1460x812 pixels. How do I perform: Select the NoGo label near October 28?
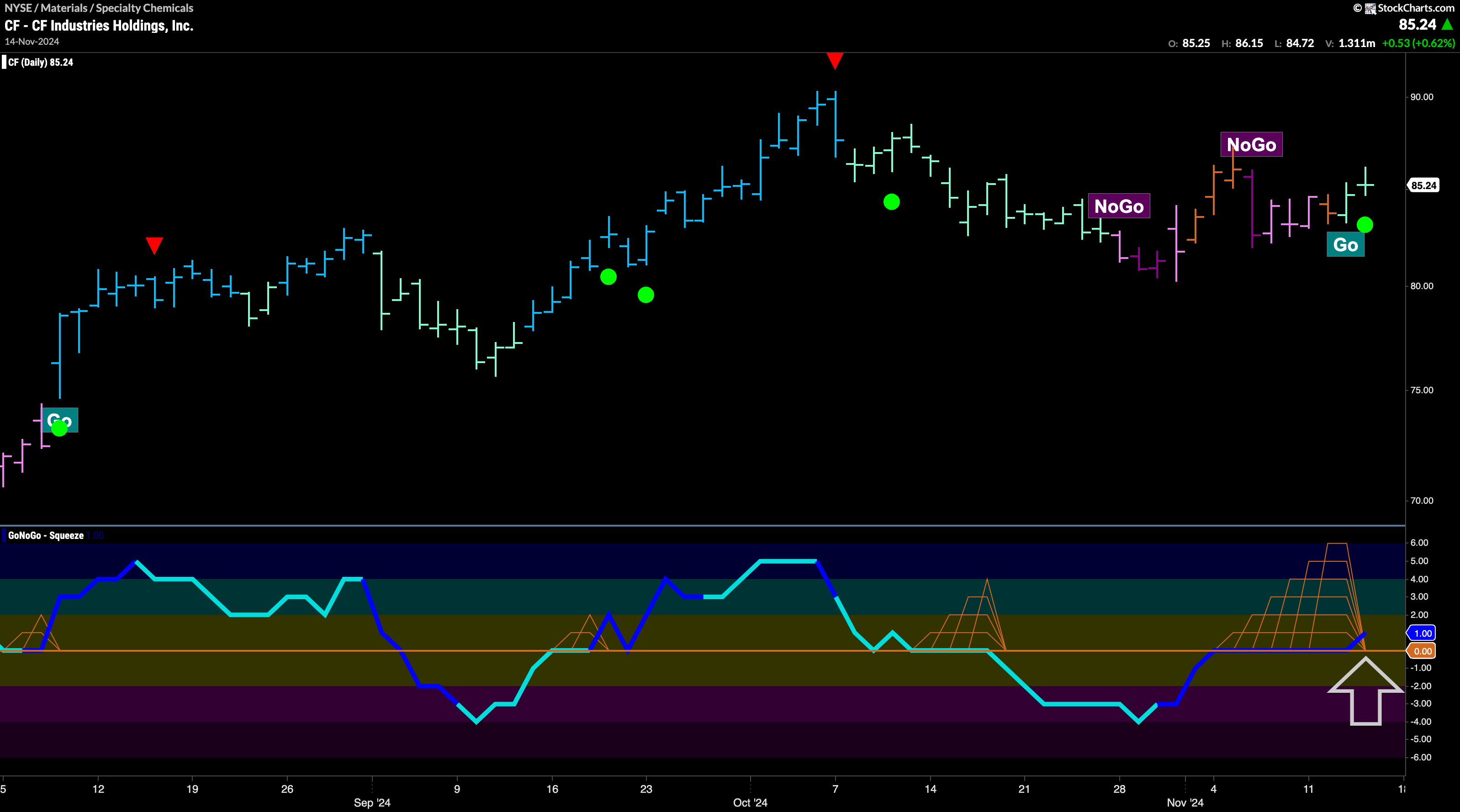1119,206
